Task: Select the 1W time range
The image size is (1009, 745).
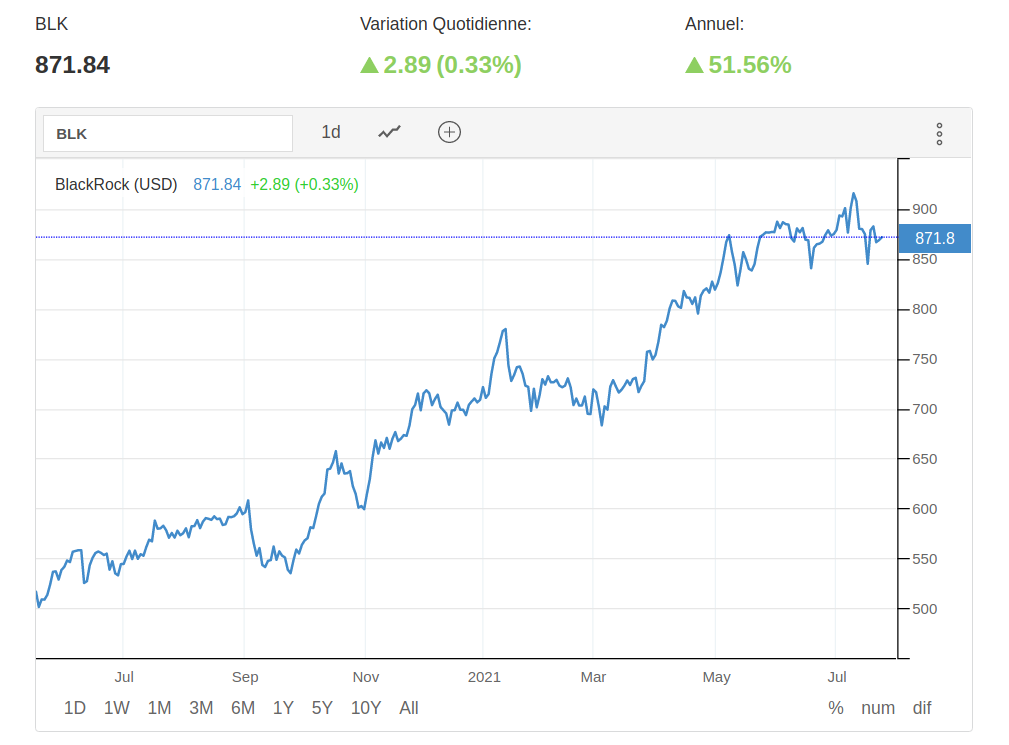Action: [117, 708]
